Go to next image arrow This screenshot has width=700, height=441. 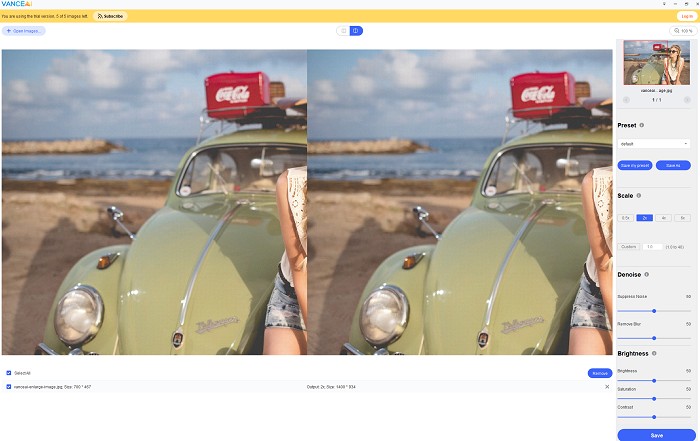click(x=687, y=99)
